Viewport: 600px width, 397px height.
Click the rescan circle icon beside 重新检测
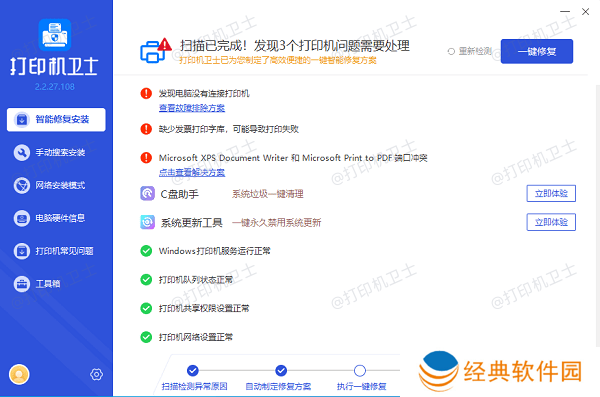451,51
